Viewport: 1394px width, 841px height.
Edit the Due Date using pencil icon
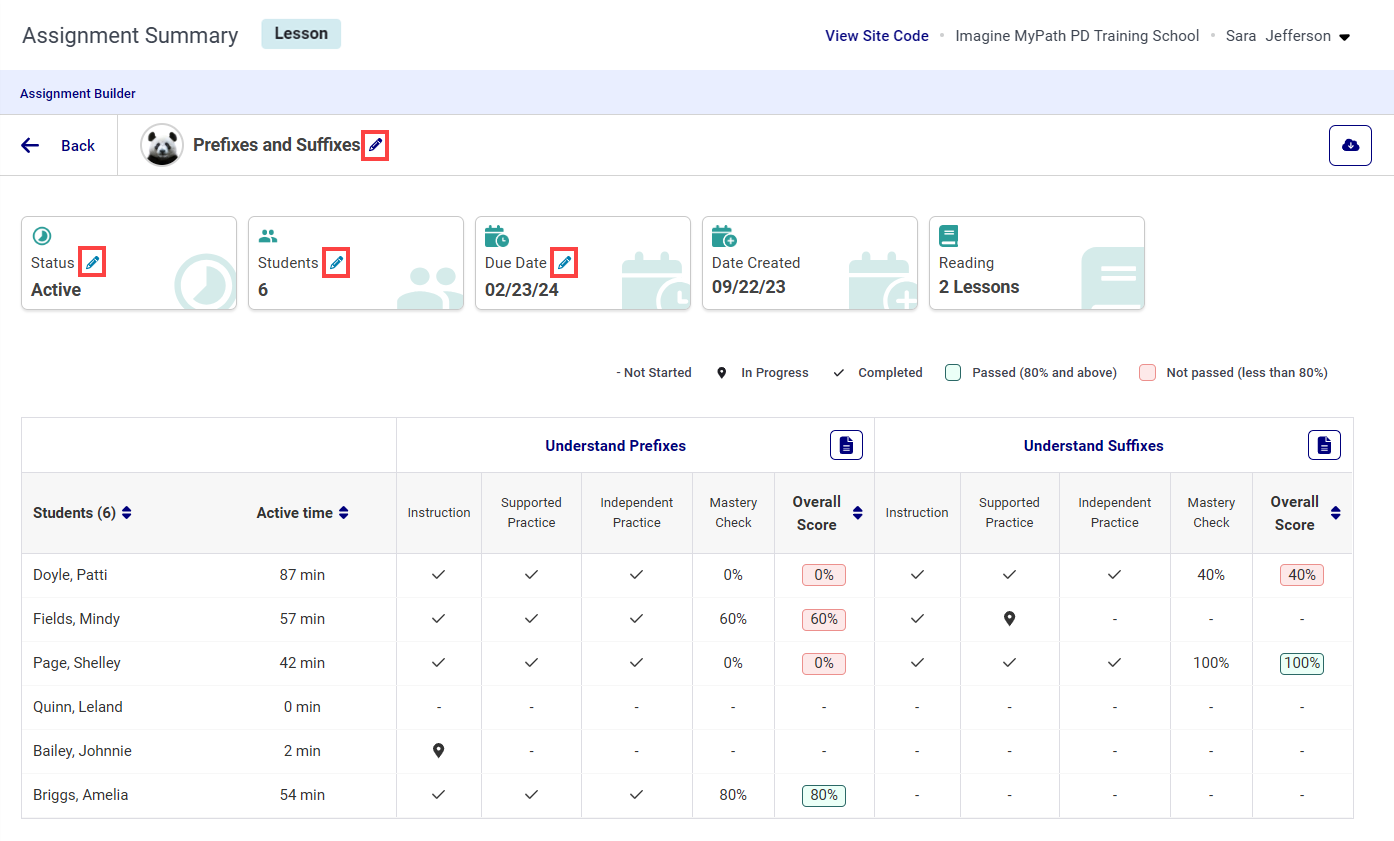point(564,263)
